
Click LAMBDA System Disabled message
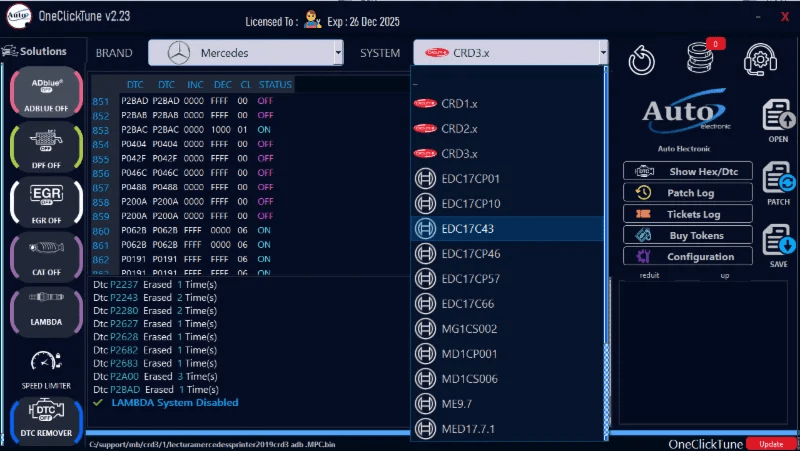pyautogui.click(x=174, y=403)
